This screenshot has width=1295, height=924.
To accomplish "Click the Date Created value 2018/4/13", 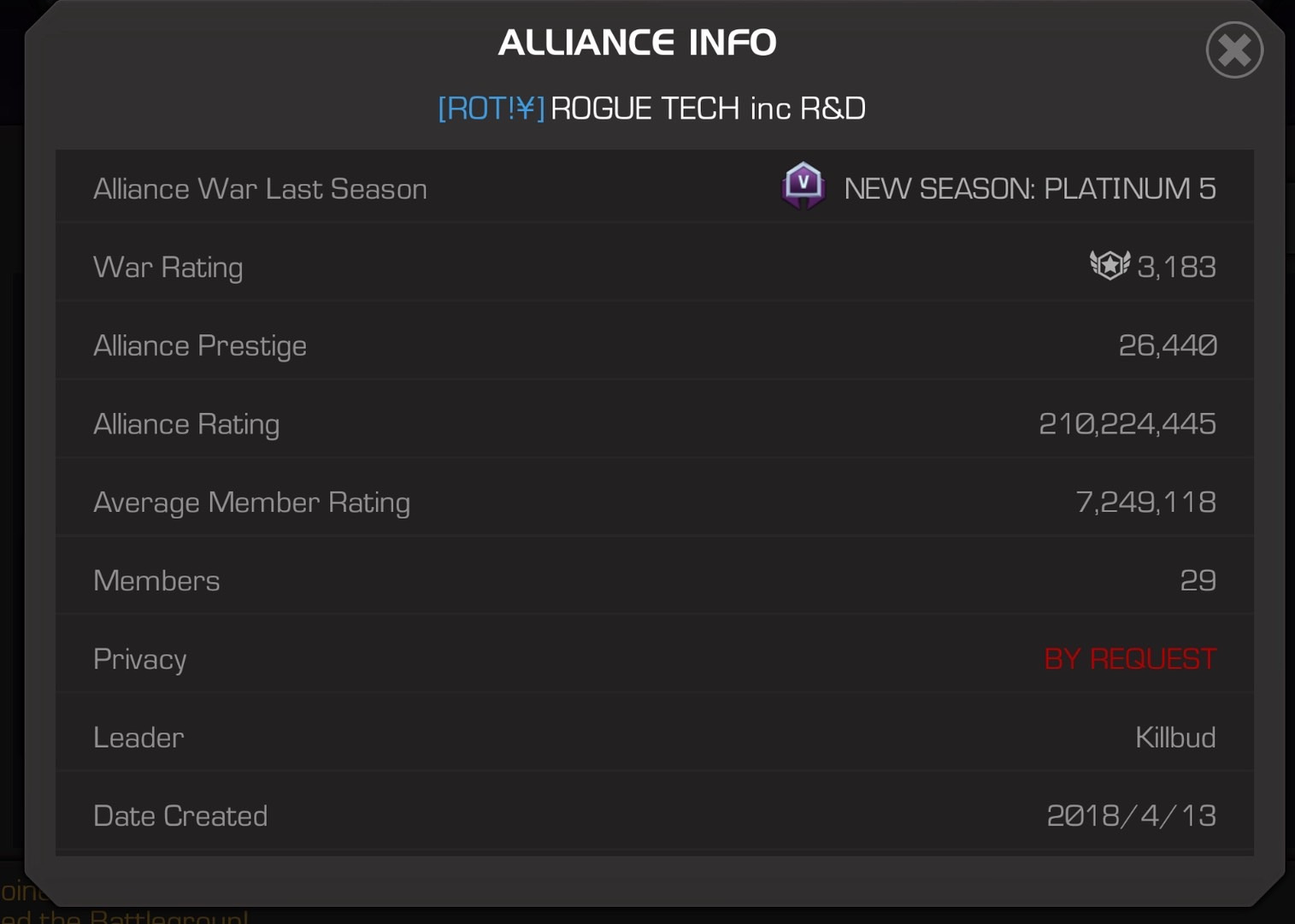I will (x=1131, y=815).
